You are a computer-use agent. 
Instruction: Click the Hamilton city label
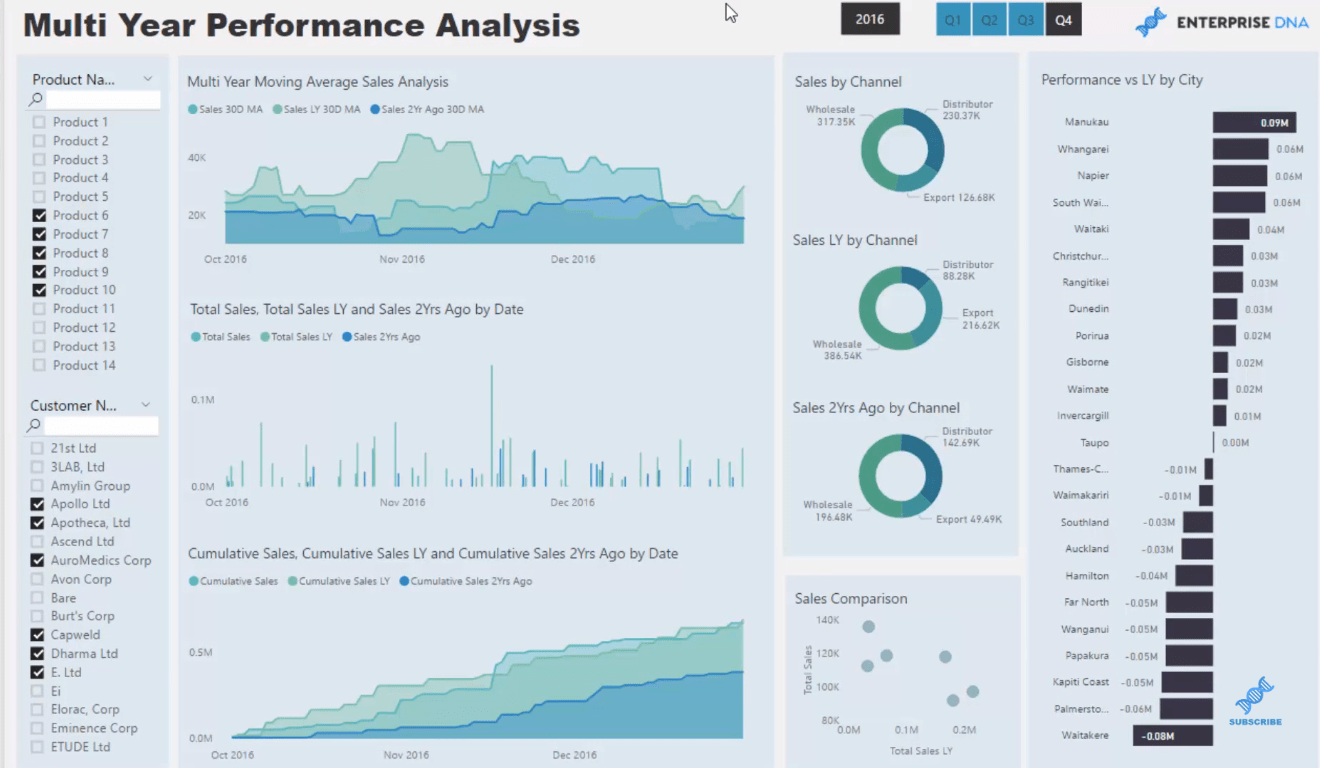pos(1086,576)
